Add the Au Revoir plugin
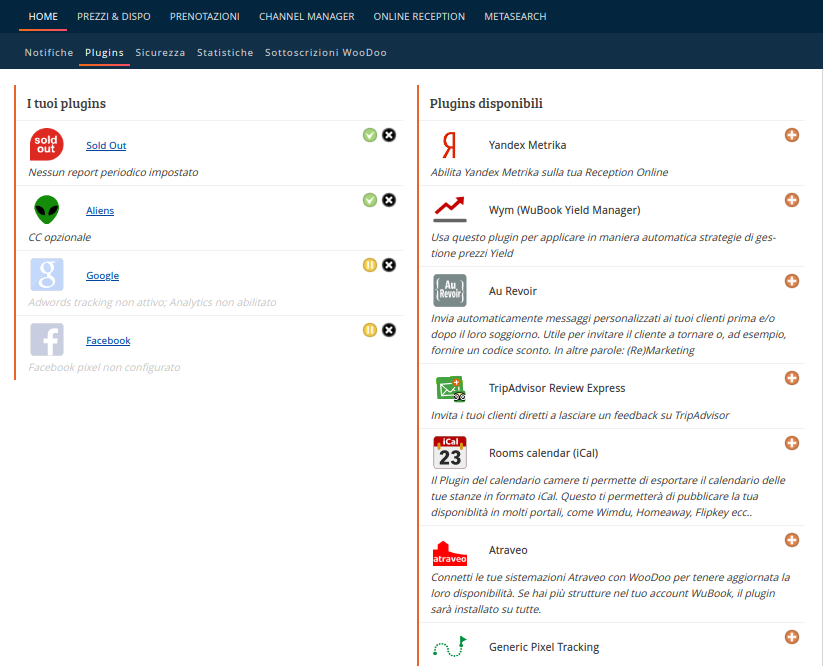The width and height of the screenshot is (823, 666). [x=791, y=281]
